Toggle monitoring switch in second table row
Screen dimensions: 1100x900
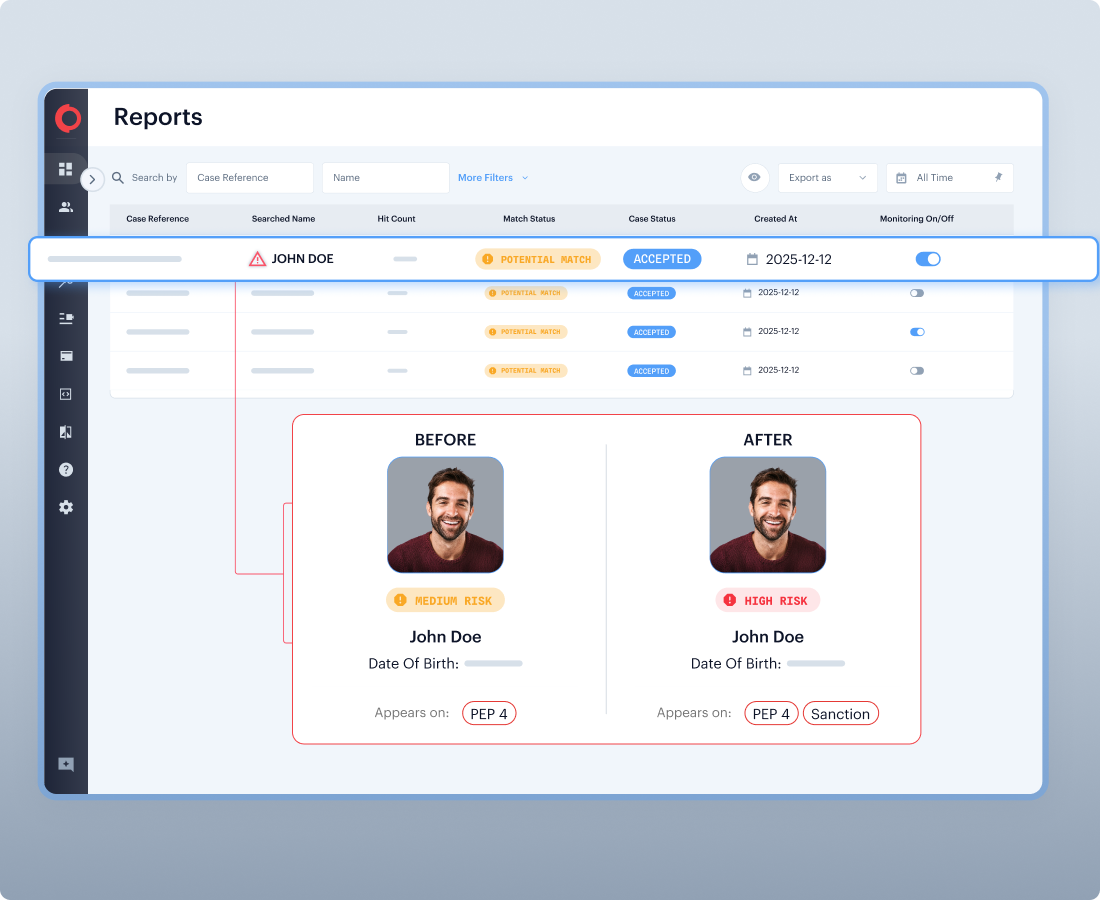pyautogui.click(x=917, y=293)
